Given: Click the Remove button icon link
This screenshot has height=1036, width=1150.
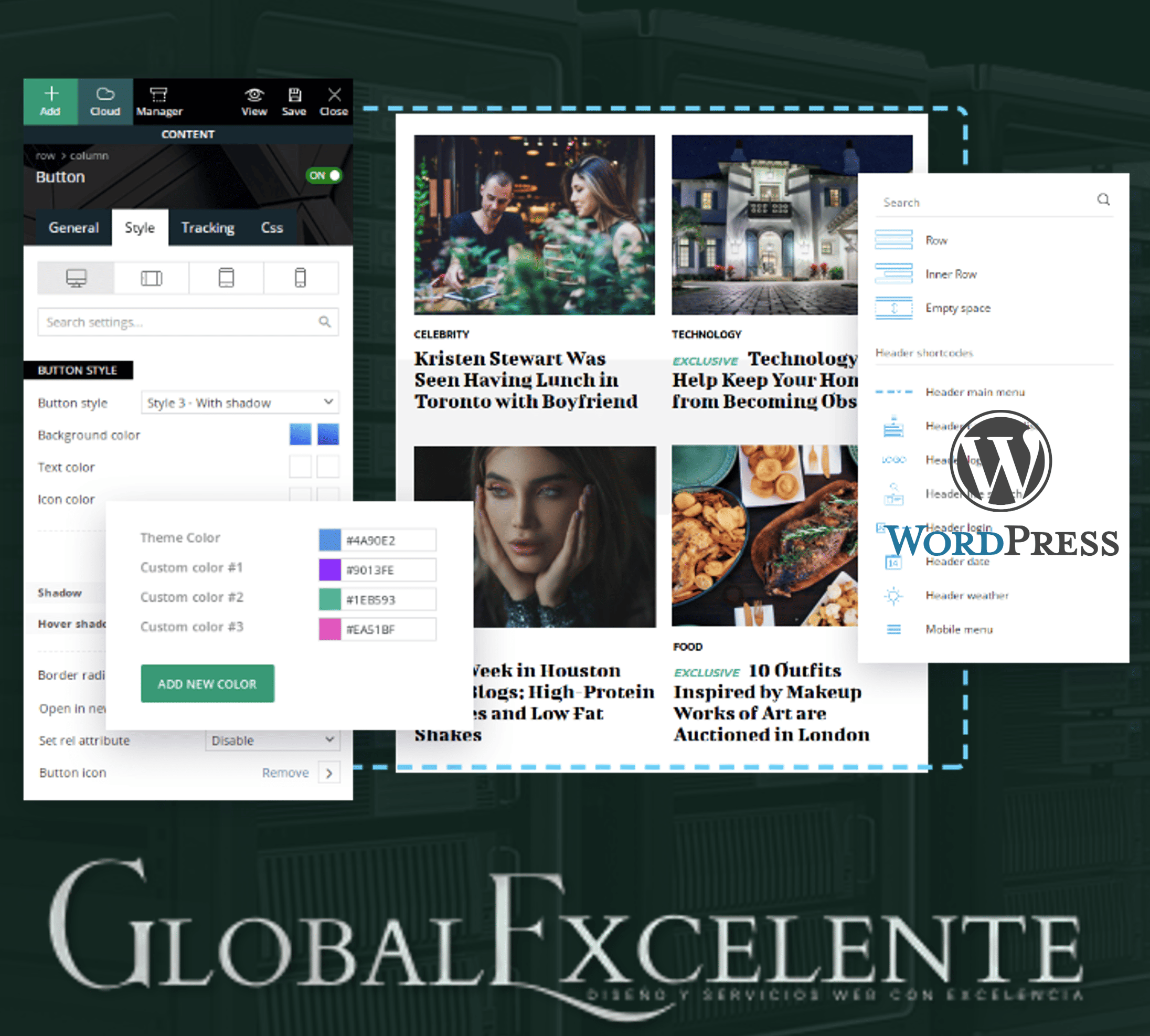Looking at the screenshot, I should pyautogui.click(x=285, y=773).
